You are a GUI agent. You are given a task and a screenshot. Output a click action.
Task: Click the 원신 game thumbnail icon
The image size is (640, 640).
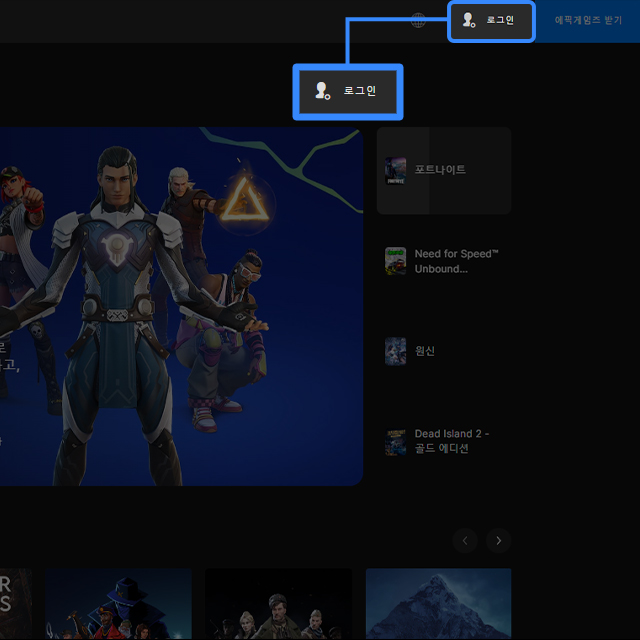coord(396,351)
